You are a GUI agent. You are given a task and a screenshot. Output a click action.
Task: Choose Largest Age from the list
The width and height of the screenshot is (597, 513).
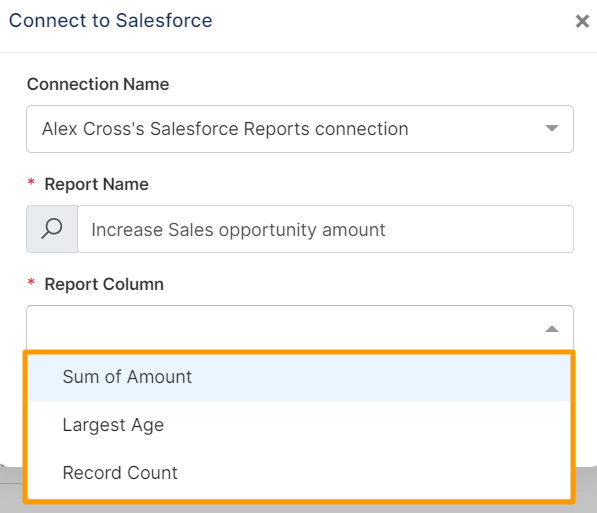(299, 425)
